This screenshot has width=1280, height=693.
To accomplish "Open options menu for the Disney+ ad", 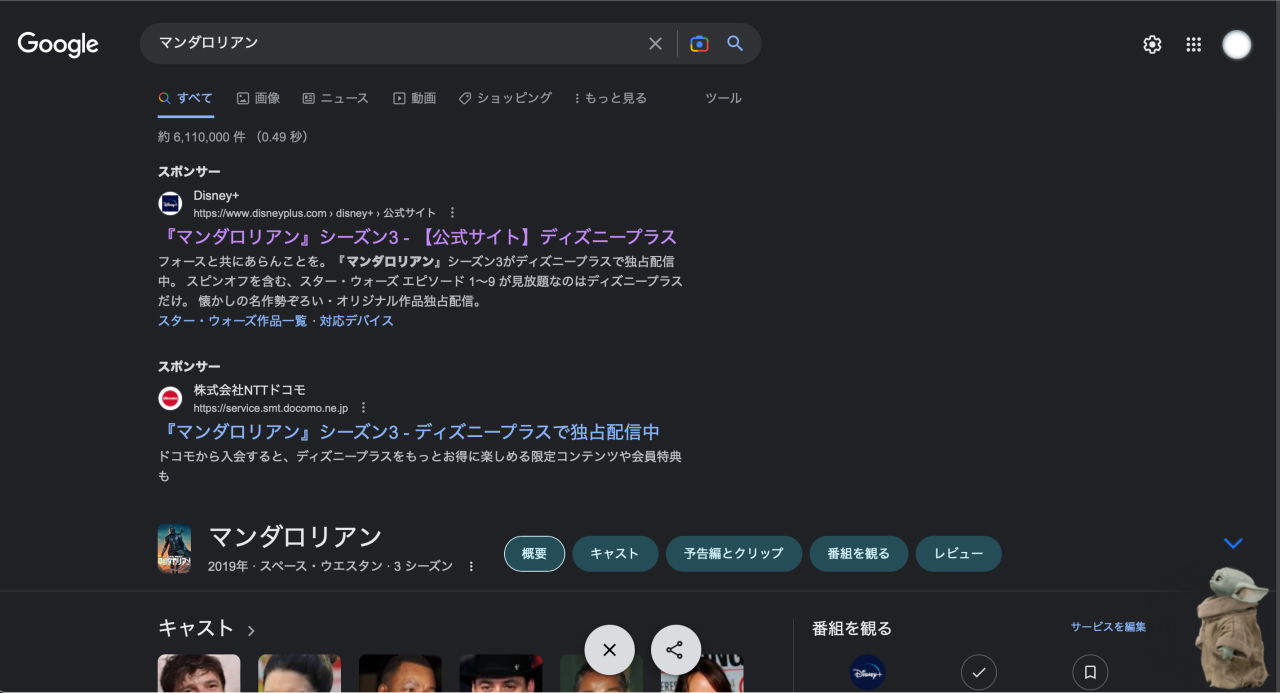I will click(453, 213).
